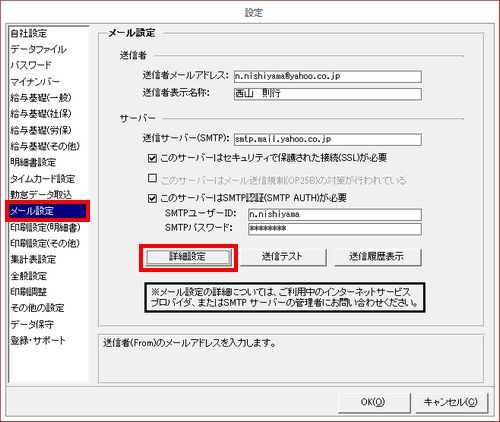
Task: Open the 詳細設定 button
Action: coord(188,257)
